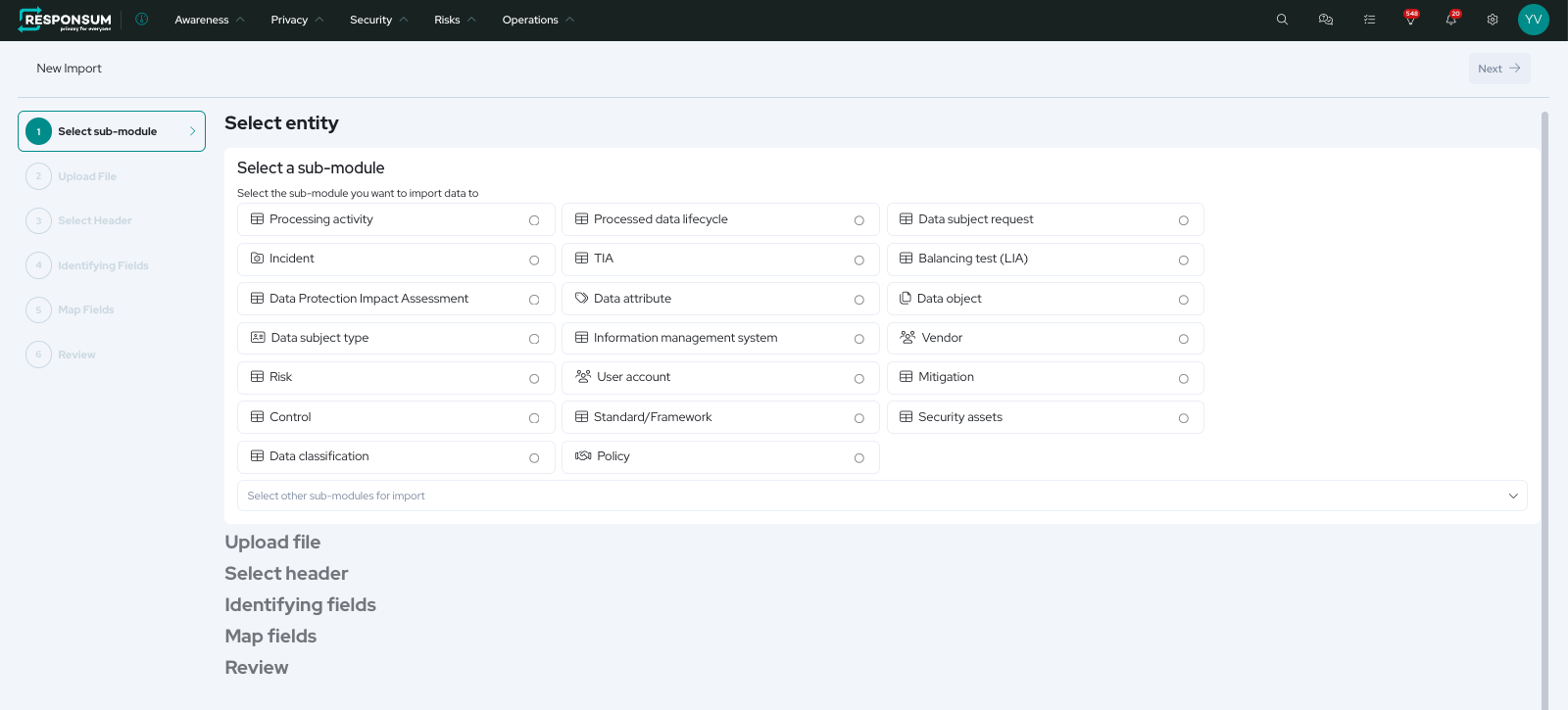The height and width of the screenshot is (710, 1568).
Task: Click the User account people icon
Action: [x=583, y=376]
